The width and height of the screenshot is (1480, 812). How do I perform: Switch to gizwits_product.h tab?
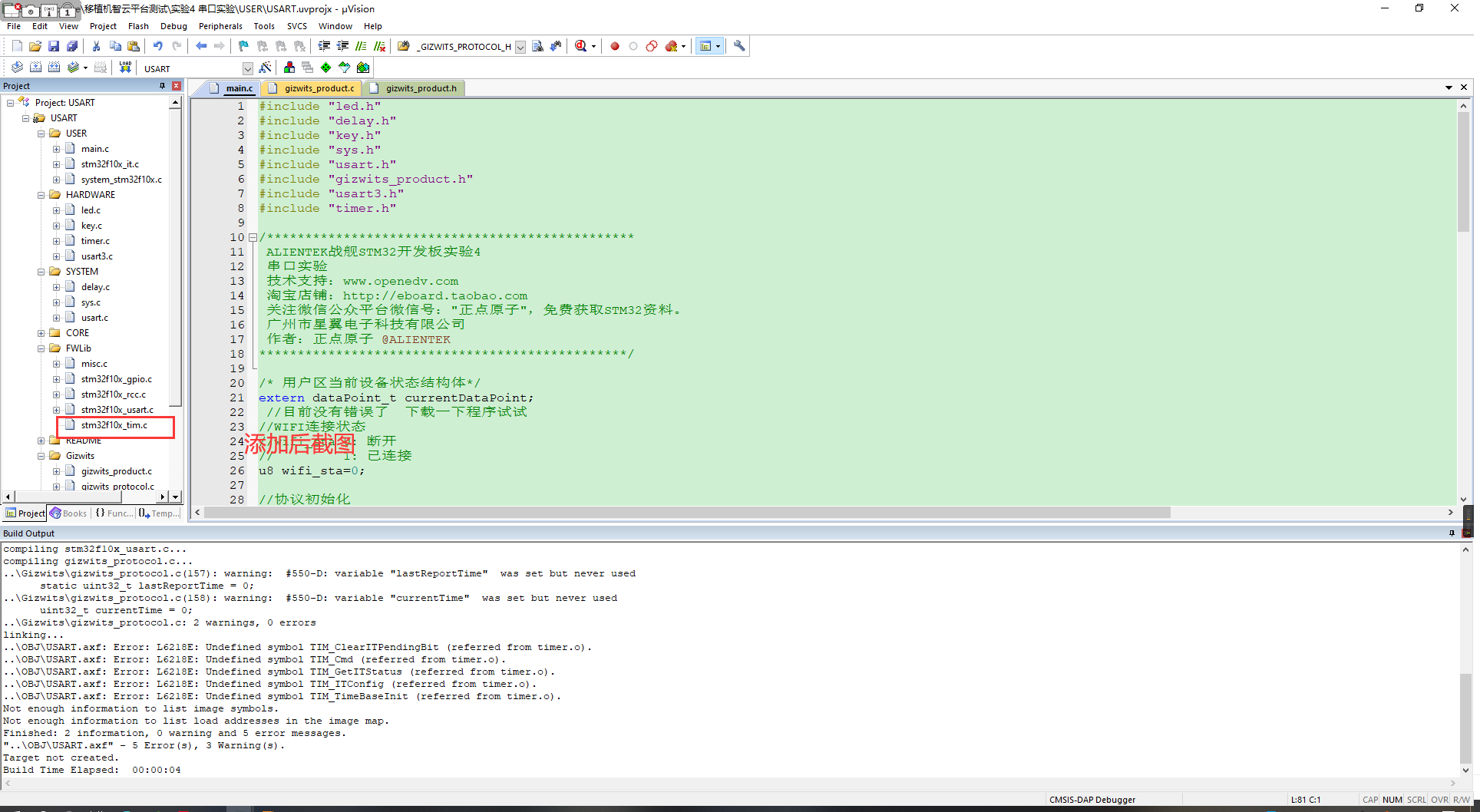[x=415, y=88]
